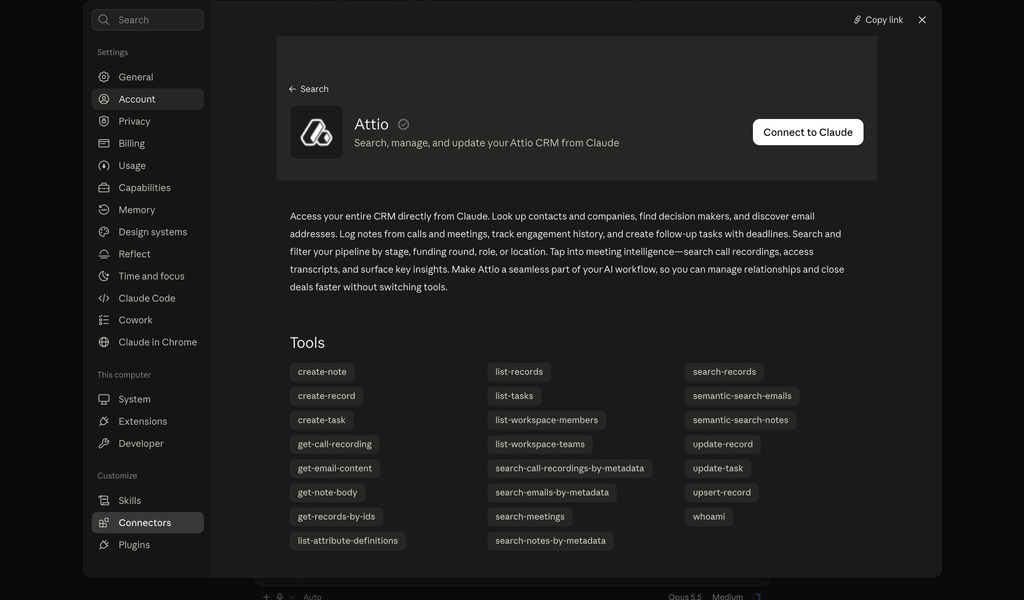The image size is (1024, 600).
Task: Click the create-note tool chip
Action: tap(322, 372)
